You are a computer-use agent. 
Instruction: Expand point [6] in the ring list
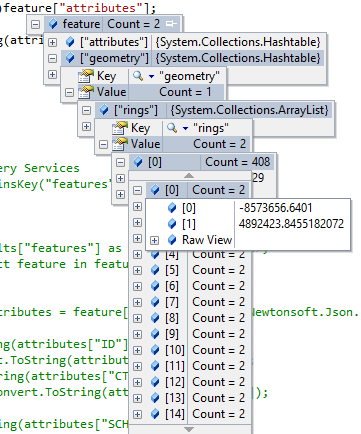137,286
